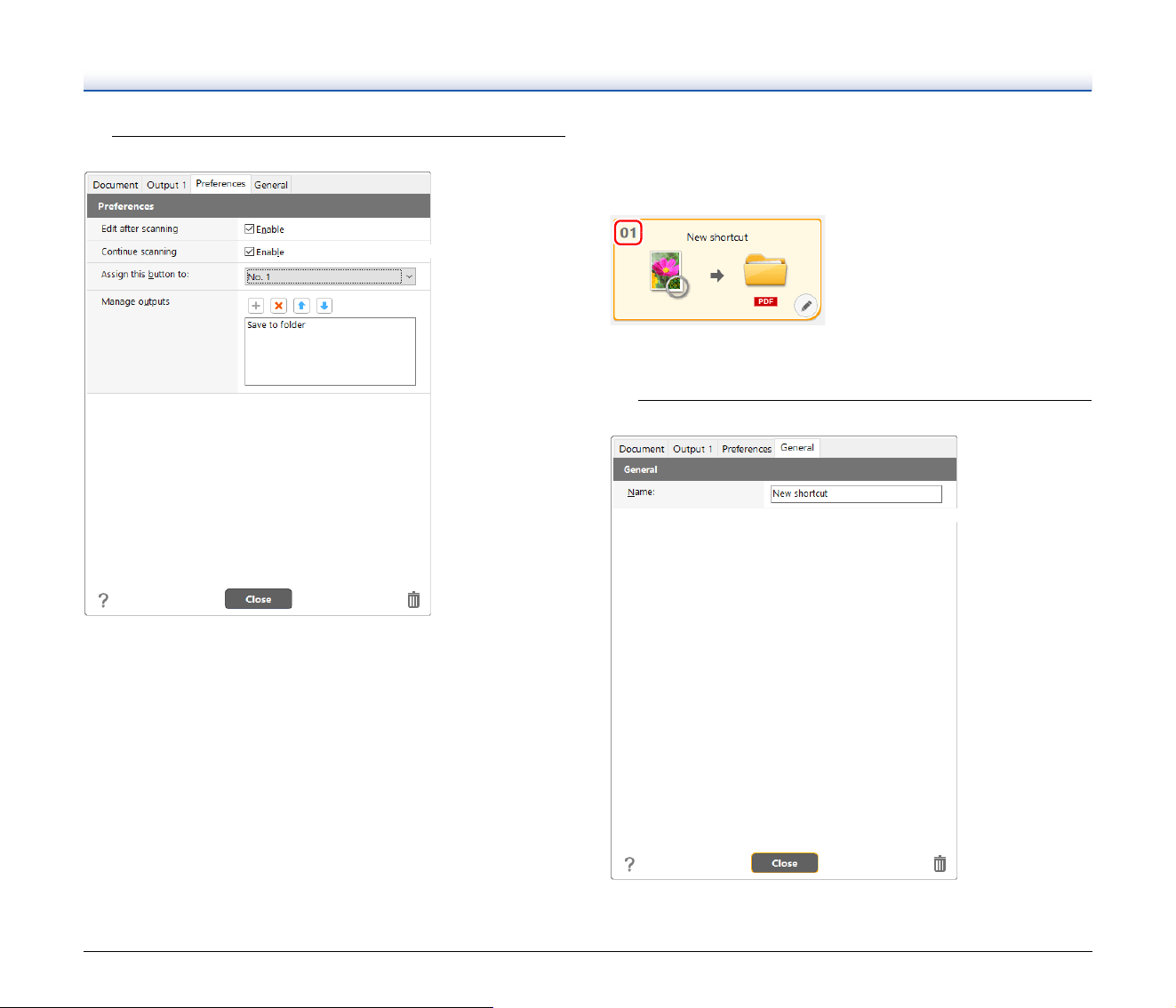Switch to Document tab in Preferences dialog
Image resolution: width=1176 pixels, height=1008 pixels.
pyautogui.click(x=116, y=185)
